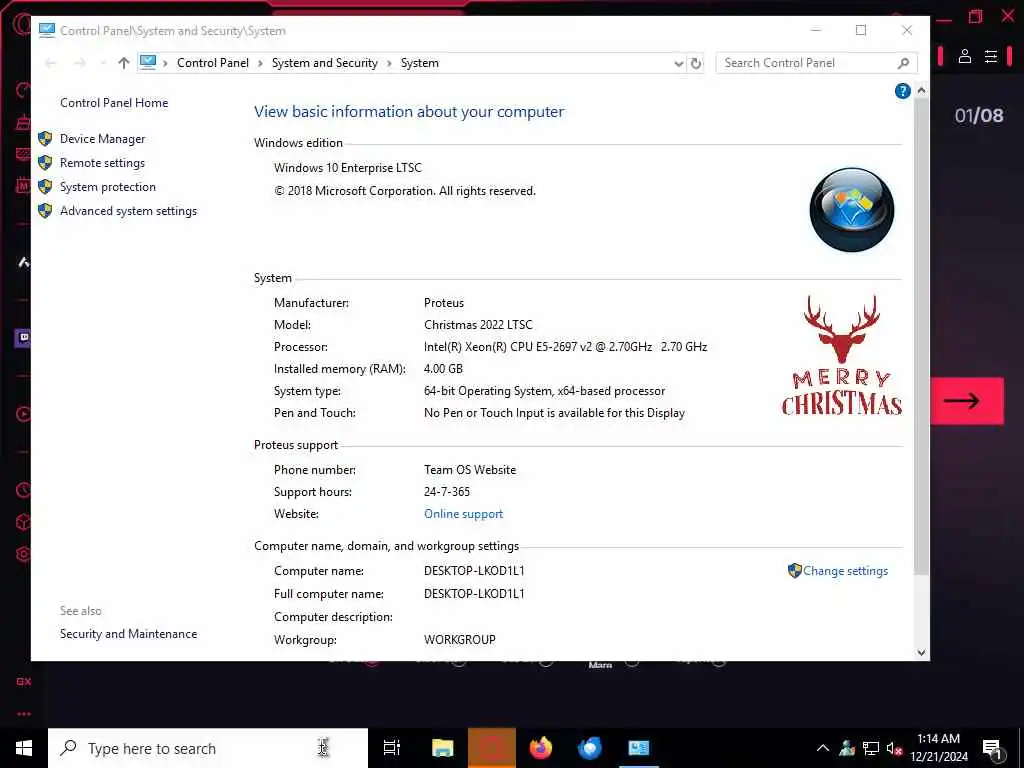Click the GX icon in the Opera sidebar

pos(24,681)
